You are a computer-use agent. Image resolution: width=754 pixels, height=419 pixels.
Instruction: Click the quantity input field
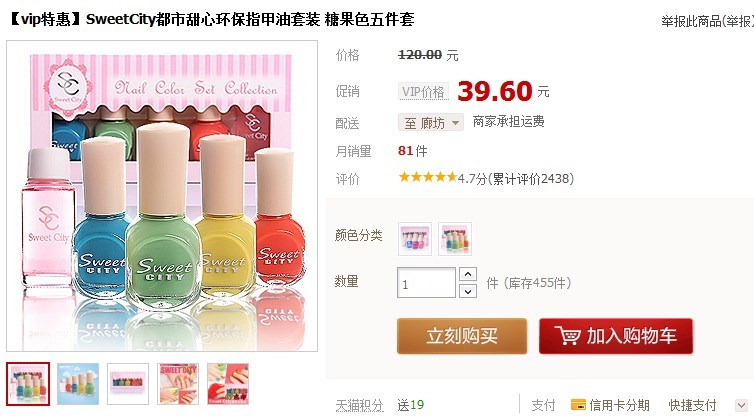426,283
